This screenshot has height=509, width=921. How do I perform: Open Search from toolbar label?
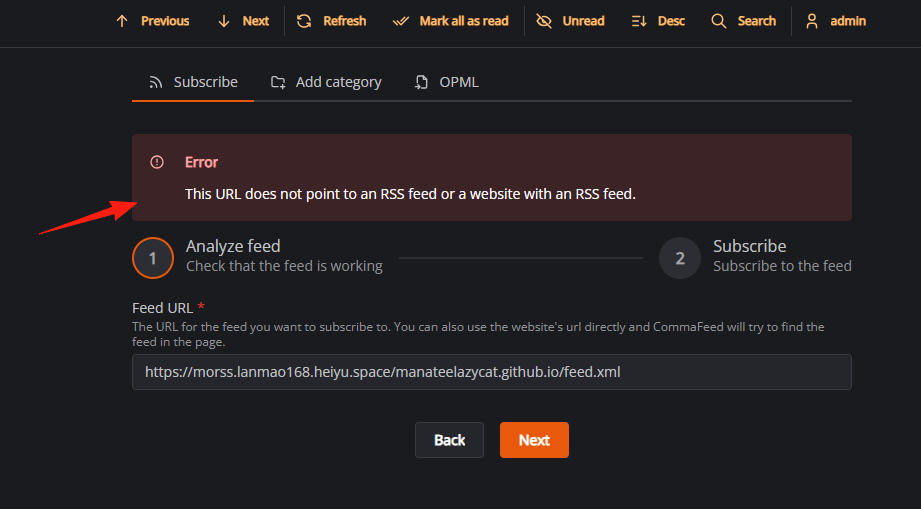point(757,21)
